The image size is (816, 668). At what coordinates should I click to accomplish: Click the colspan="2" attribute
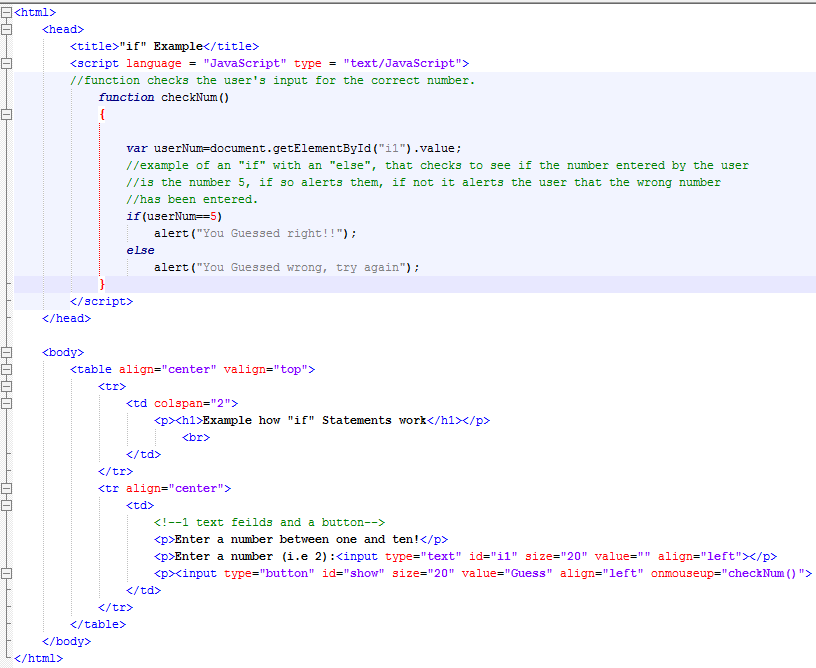click(192, 404)
